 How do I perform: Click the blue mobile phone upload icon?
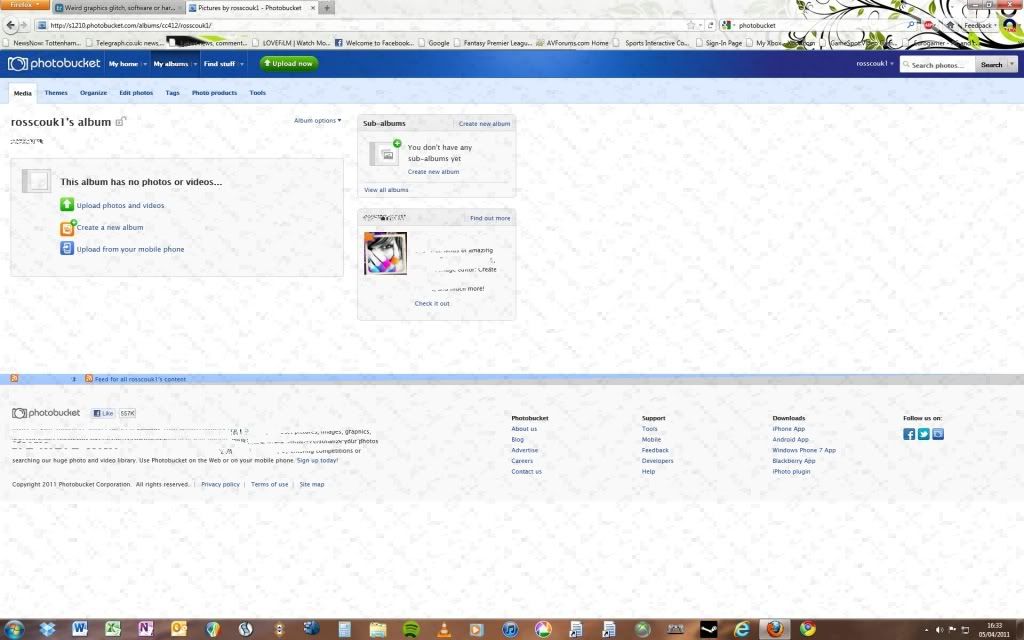67,248
